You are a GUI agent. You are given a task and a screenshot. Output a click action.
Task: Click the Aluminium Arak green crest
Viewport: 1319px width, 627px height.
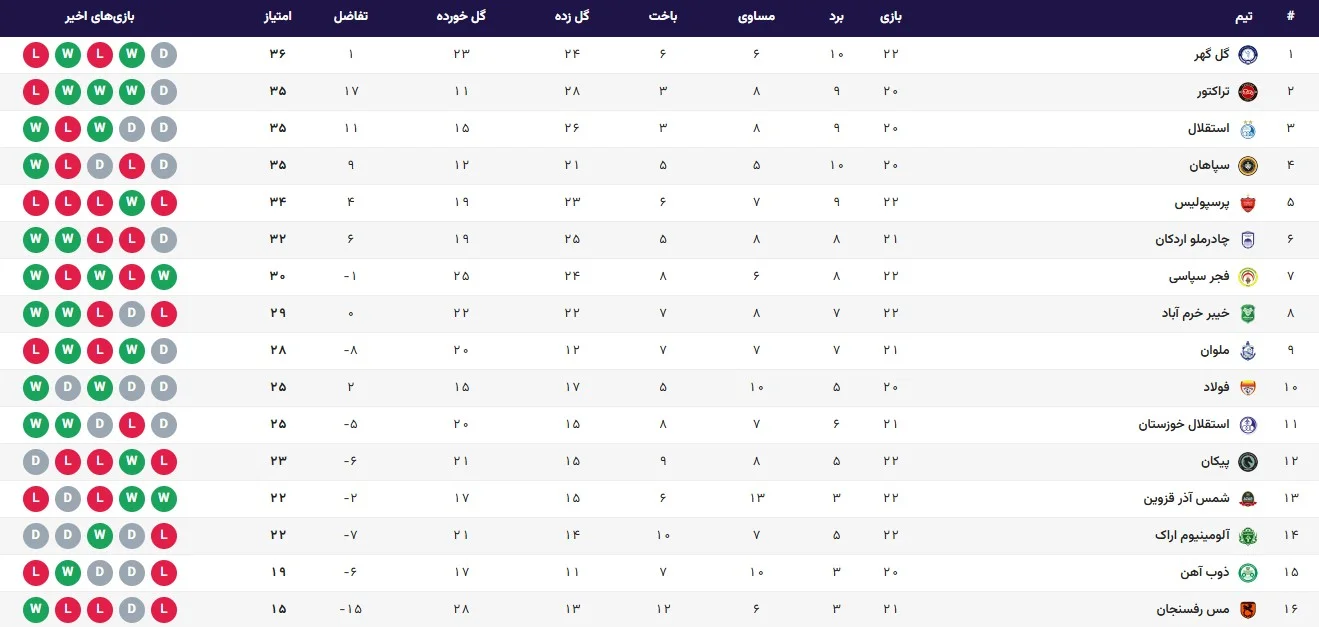tap(1248, 536)
